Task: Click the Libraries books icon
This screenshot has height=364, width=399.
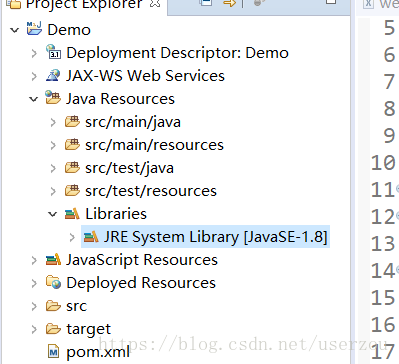Action: point(72,213)
